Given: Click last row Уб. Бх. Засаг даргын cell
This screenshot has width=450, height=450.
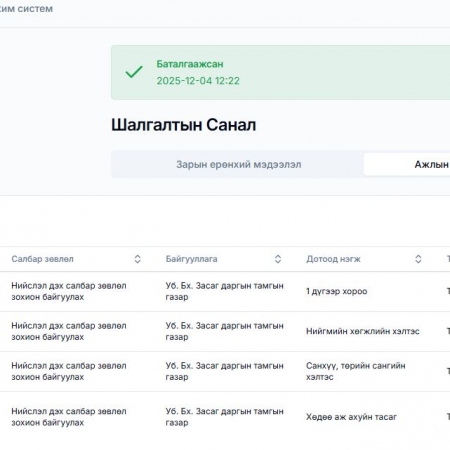Looking at the screenshot, I should point(224,417).
